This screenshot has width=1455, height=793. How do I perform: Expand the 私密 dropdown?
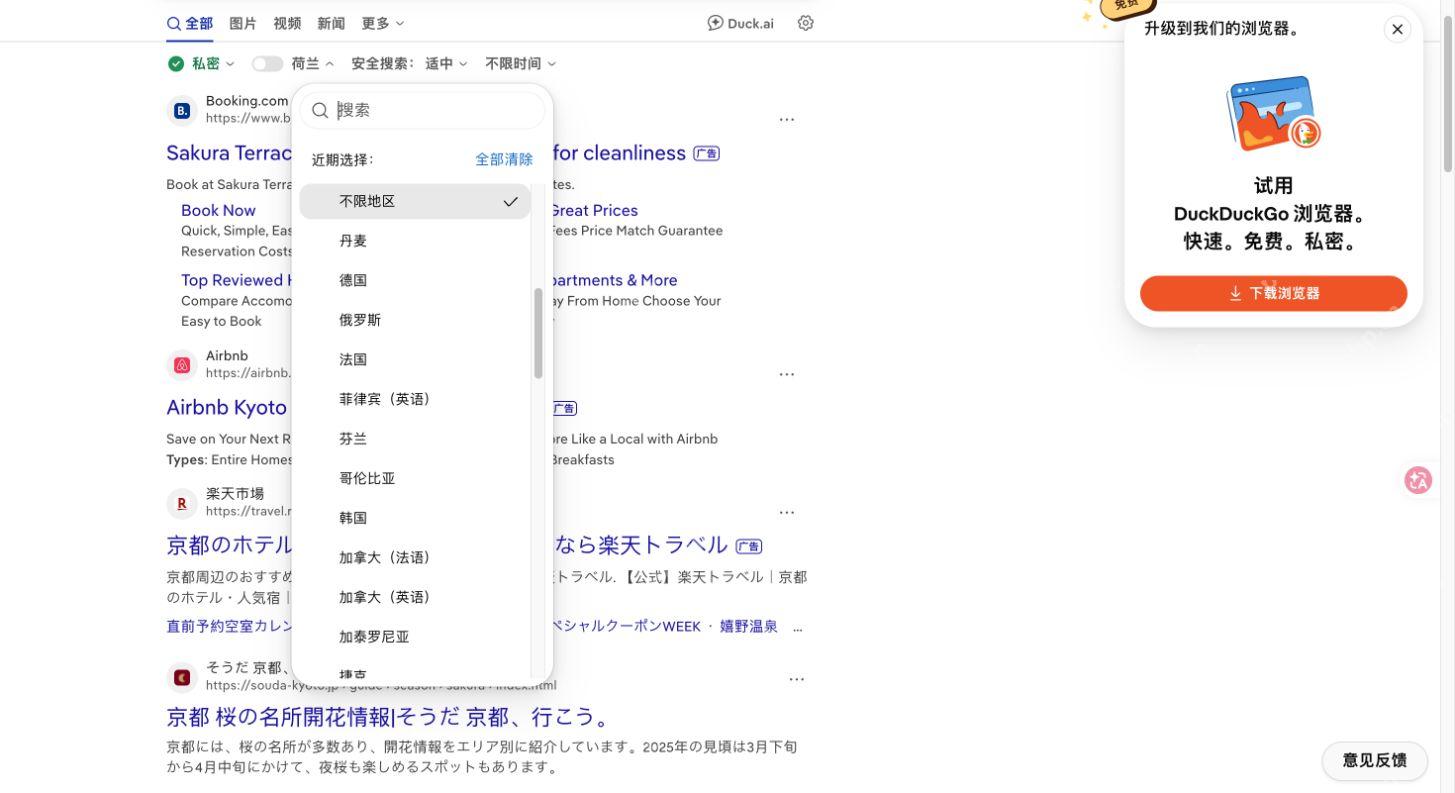tap(213, 63)
